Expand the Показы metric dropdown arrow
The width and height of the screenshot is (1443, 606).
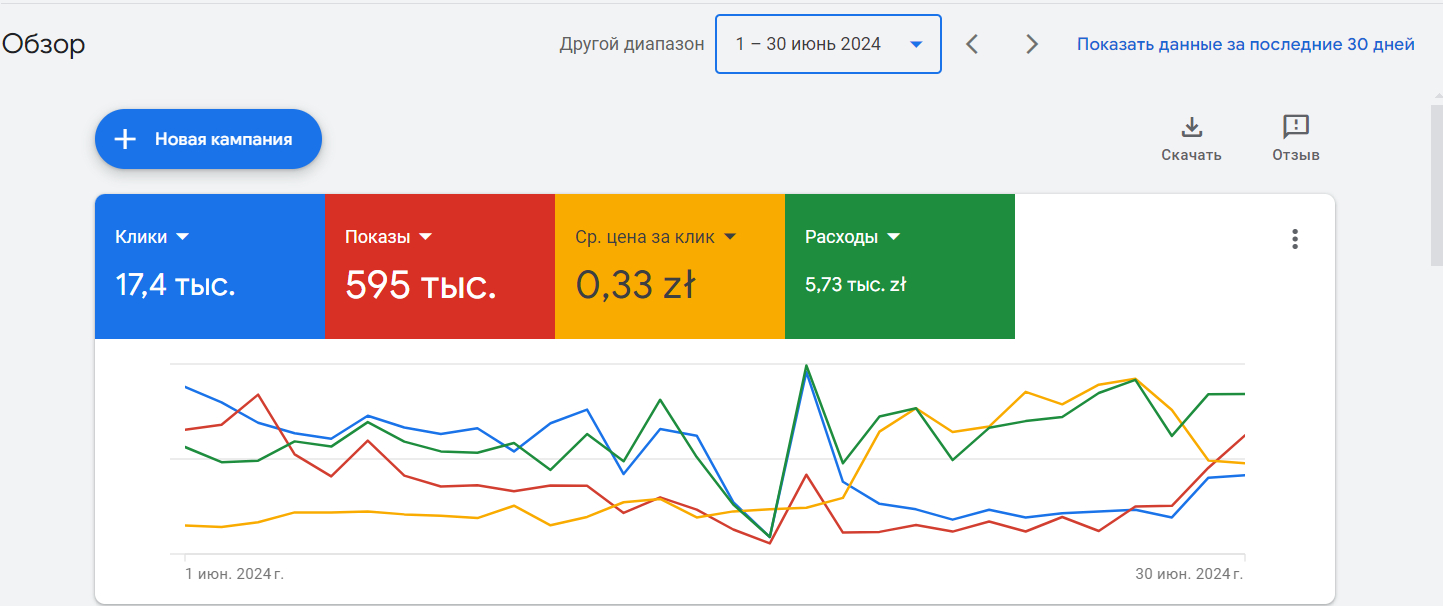(425, 237)
